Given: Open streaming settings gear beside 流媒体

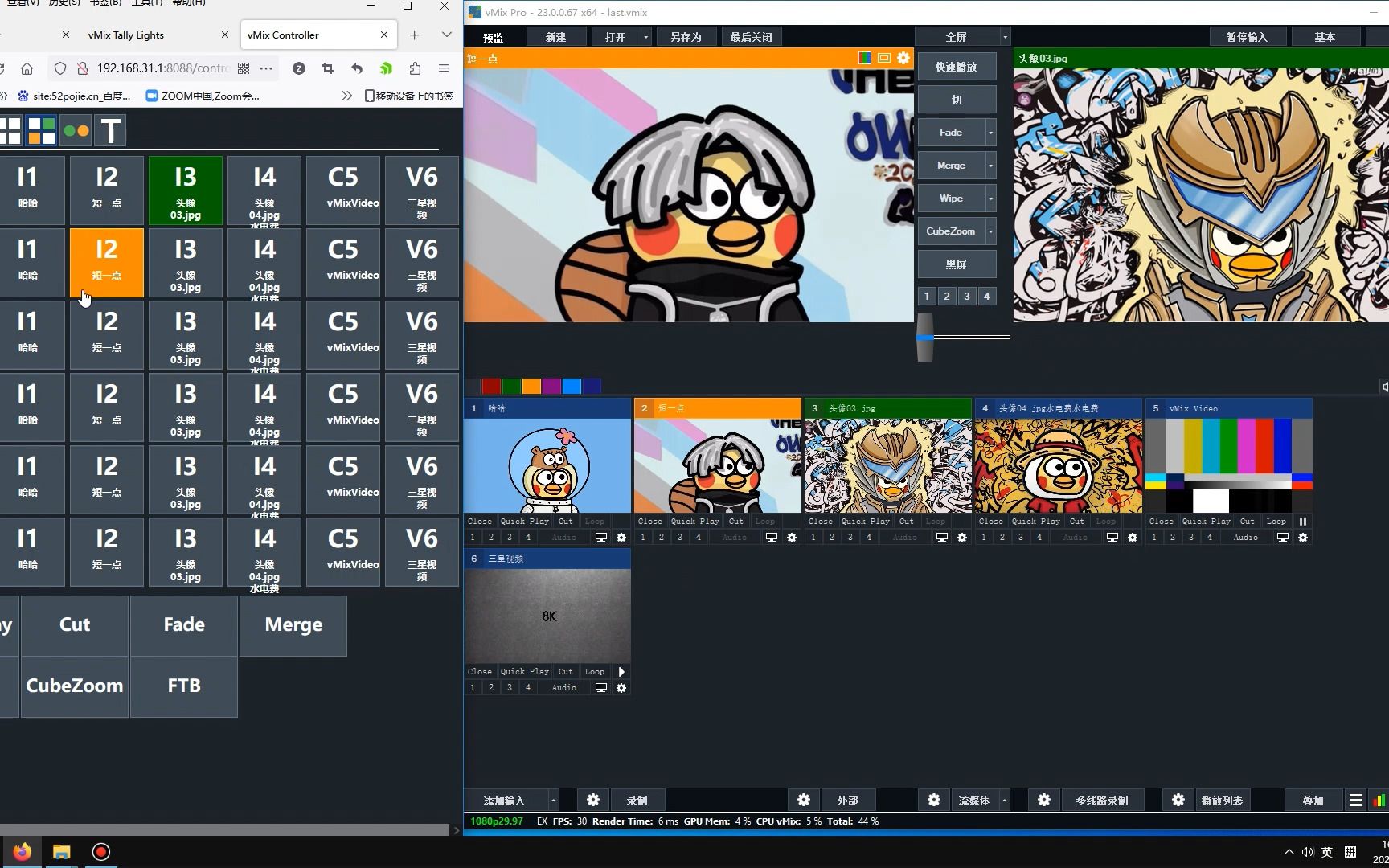Looking at the screenshot, I should pyautogui.click(x=934, y=800).
